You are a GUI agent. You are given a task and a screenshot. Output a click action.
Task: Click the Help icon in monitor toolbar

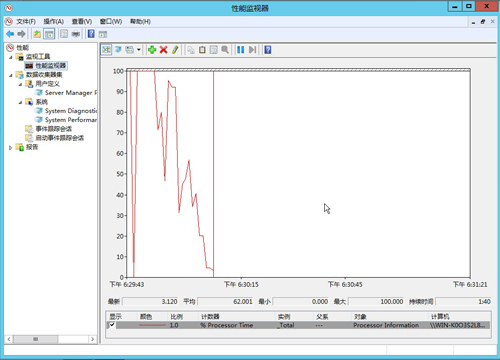[x=268, y=50]
